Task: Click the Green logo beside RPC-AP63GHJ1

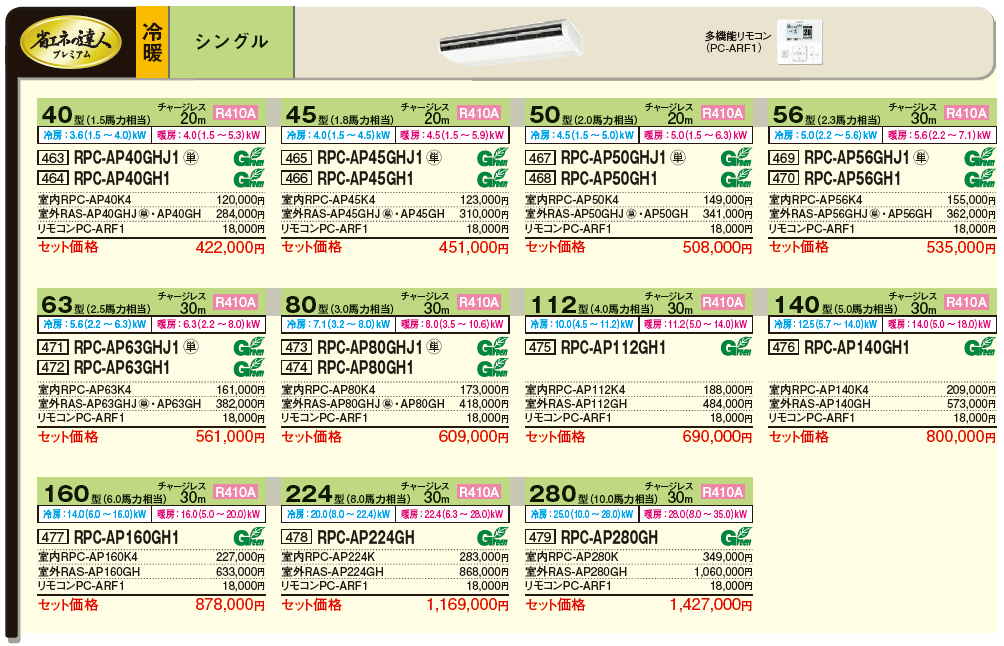Action: coord(249,346)
